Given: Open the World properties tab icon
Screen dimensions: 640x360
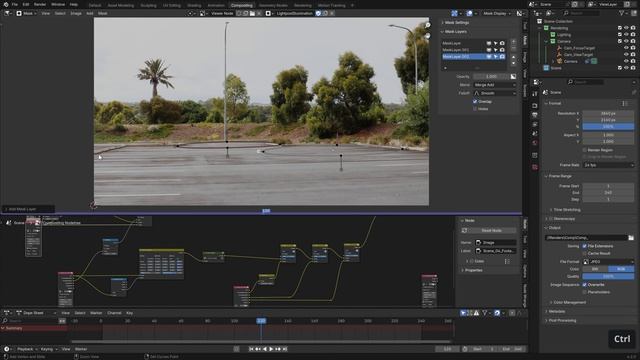Looking at the screenshot, I should [535, 143].
